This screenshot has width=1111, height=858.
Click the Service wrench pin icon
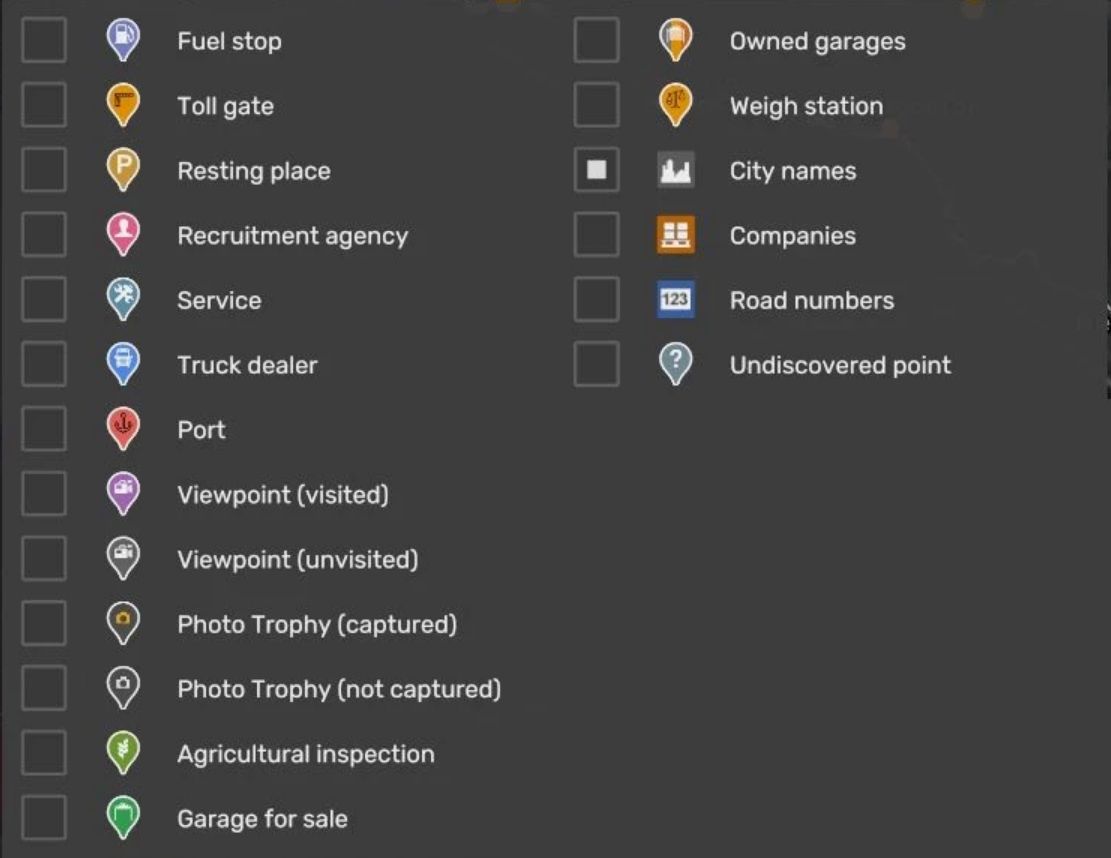click(123, 299)
